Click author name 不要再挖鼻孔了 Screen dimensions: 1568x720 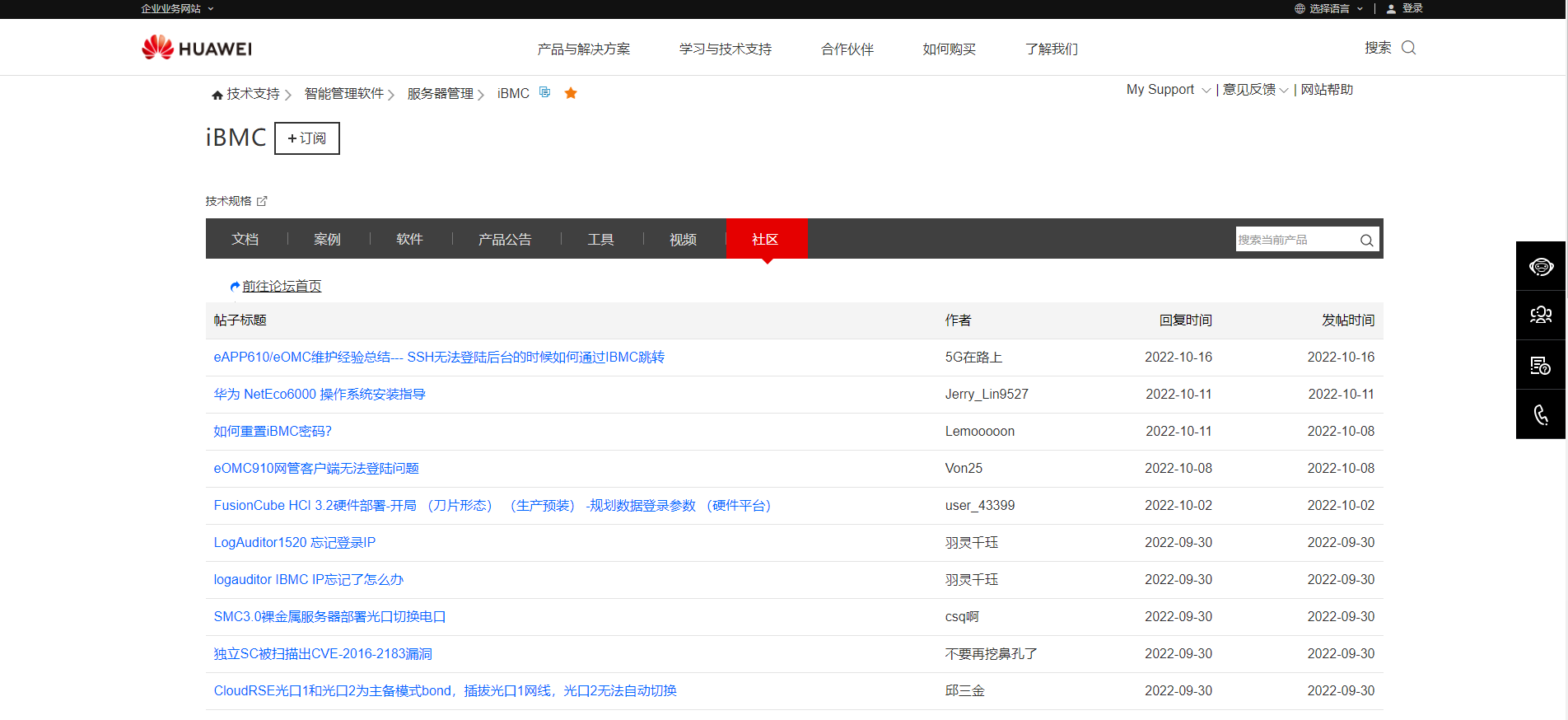tap(991, 654)
